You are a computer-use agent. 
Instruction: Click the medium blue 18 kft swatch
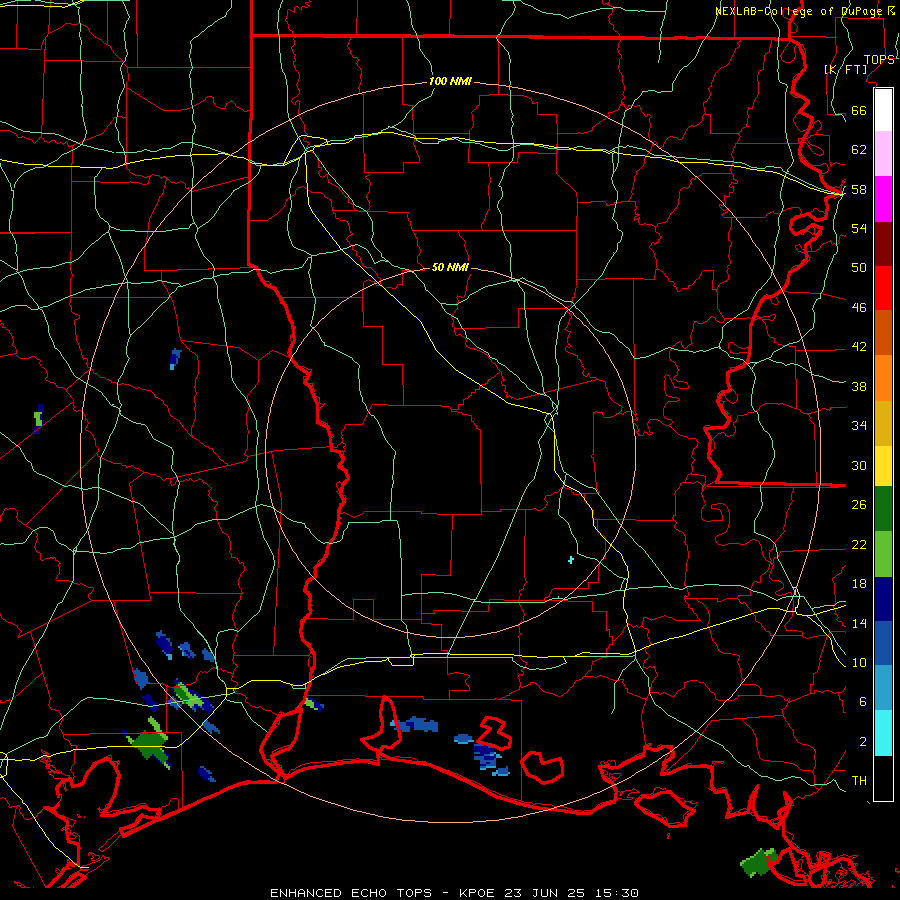(883, 643)
